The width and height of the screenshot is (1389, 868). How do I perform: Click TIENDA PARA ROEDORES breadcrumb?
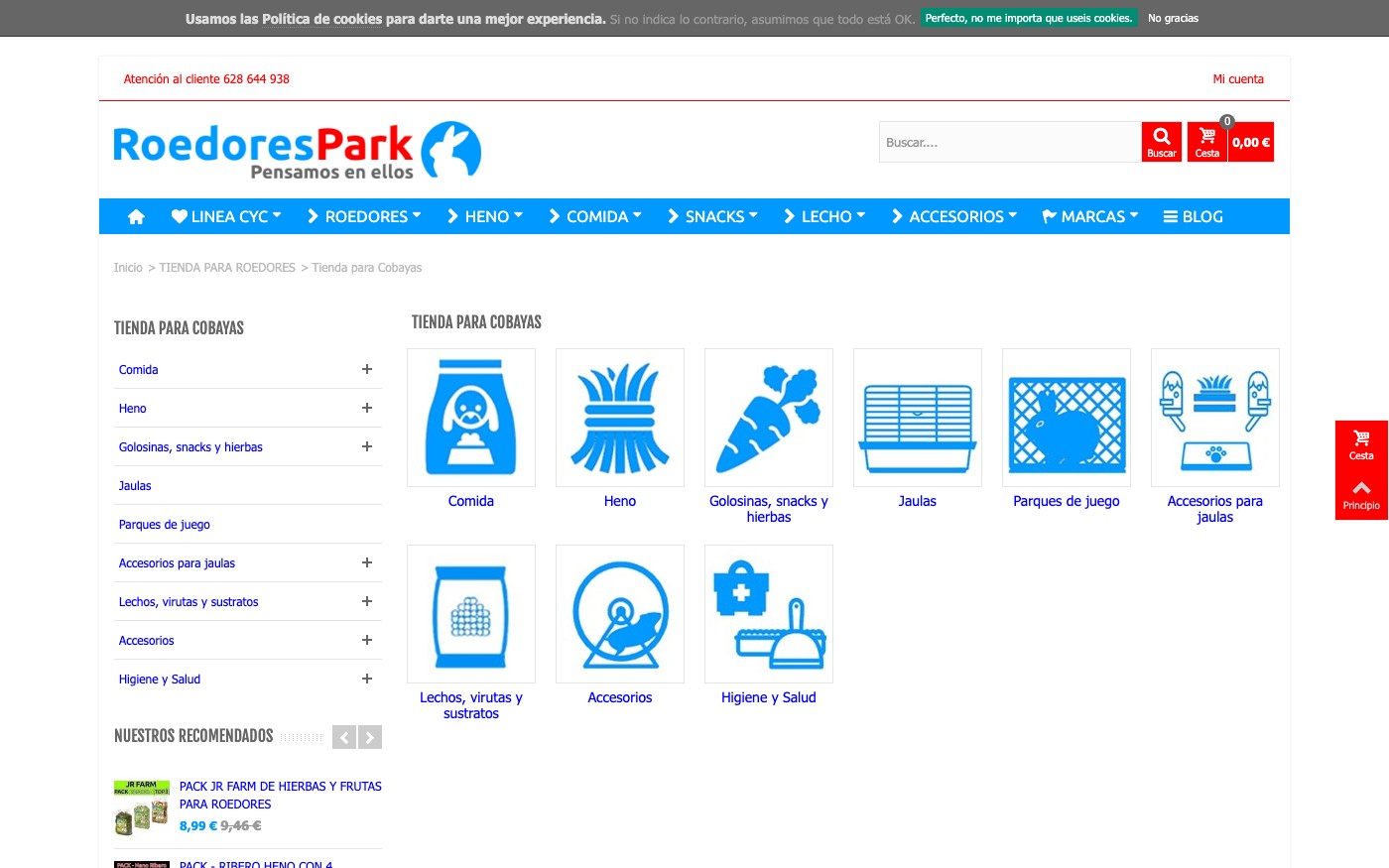[227, 268]
